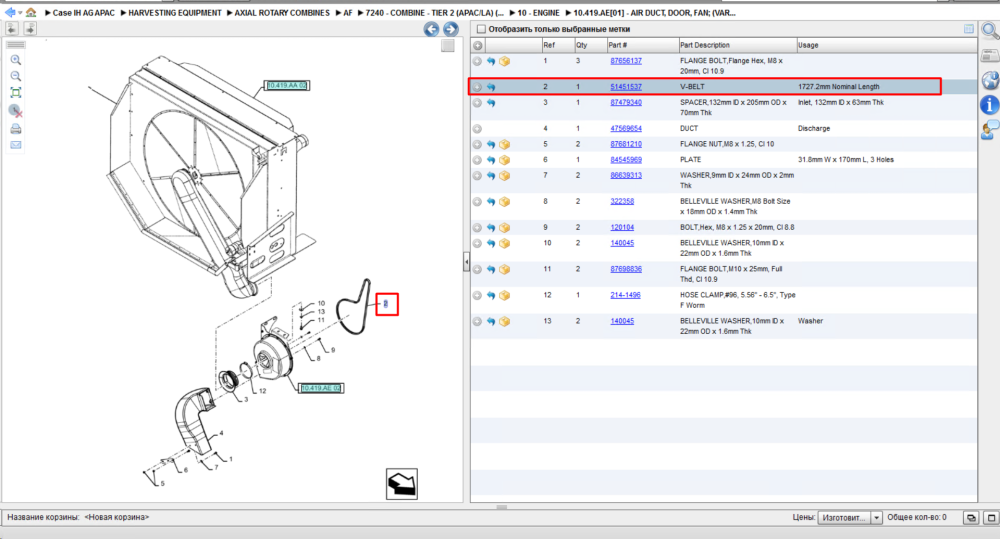The image size is (1000, 539).
Task: Add the DUCT row via plus icon
Action: (477, 129)
